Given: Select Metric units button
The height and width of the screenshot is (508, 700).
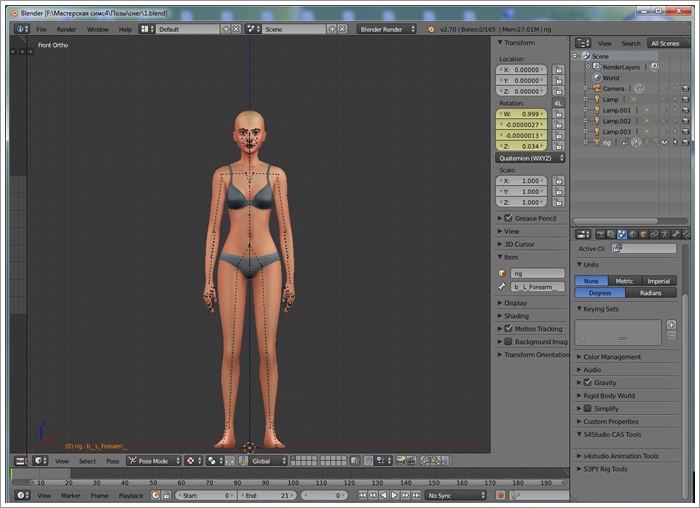Looking at the screenshot, I should pos(624,281).
